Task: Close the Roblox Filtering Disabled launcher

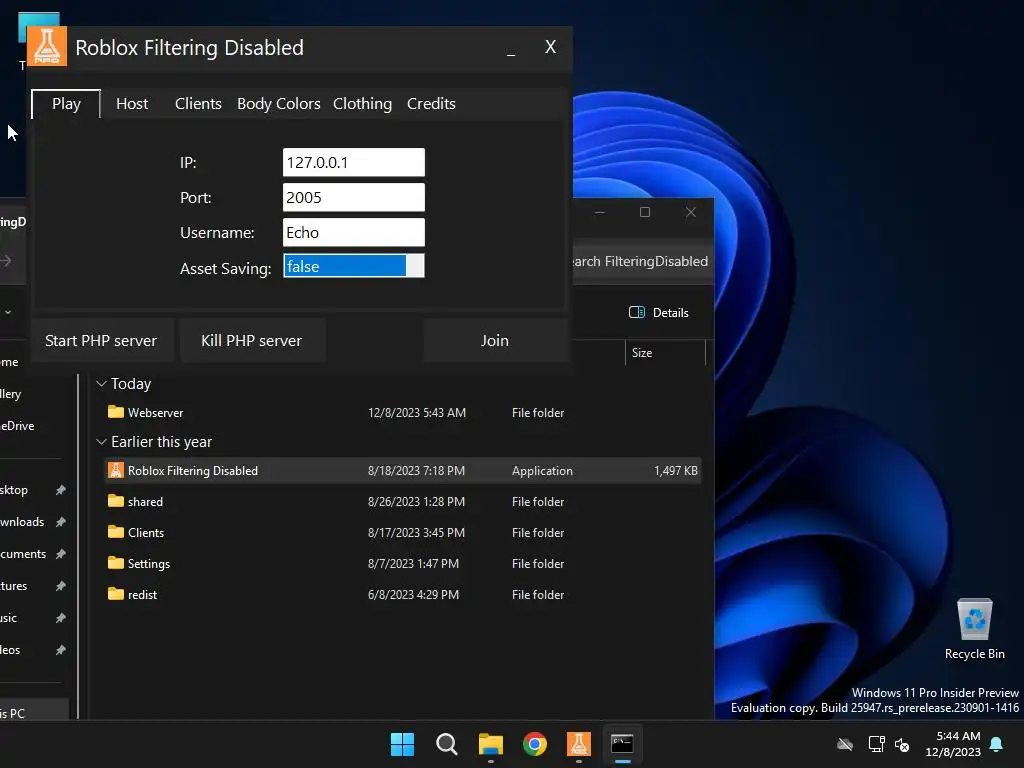Action: pos(551,47)
